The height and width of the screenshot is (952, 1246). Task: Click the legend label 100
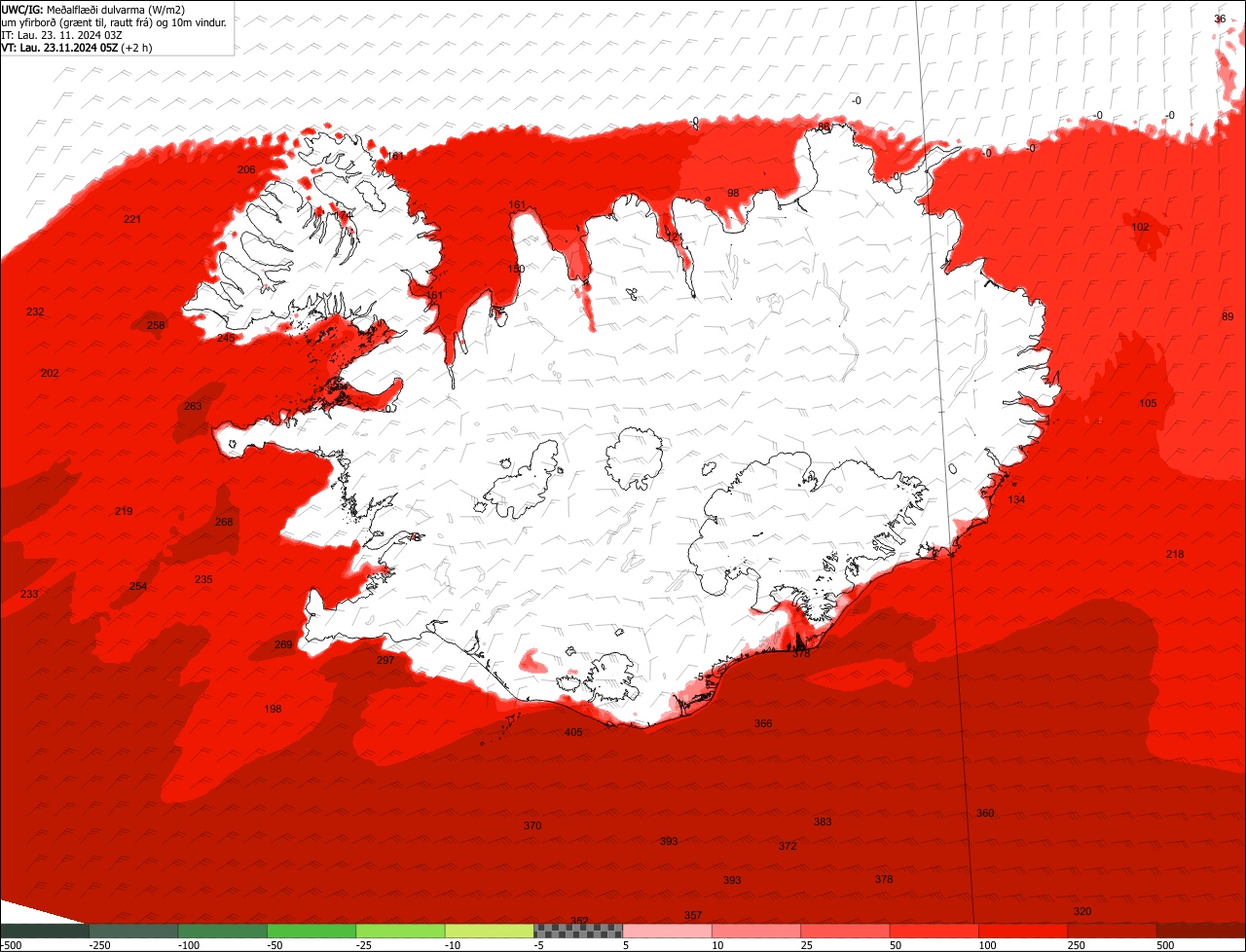pyautogui.click(x=989, y=944)
